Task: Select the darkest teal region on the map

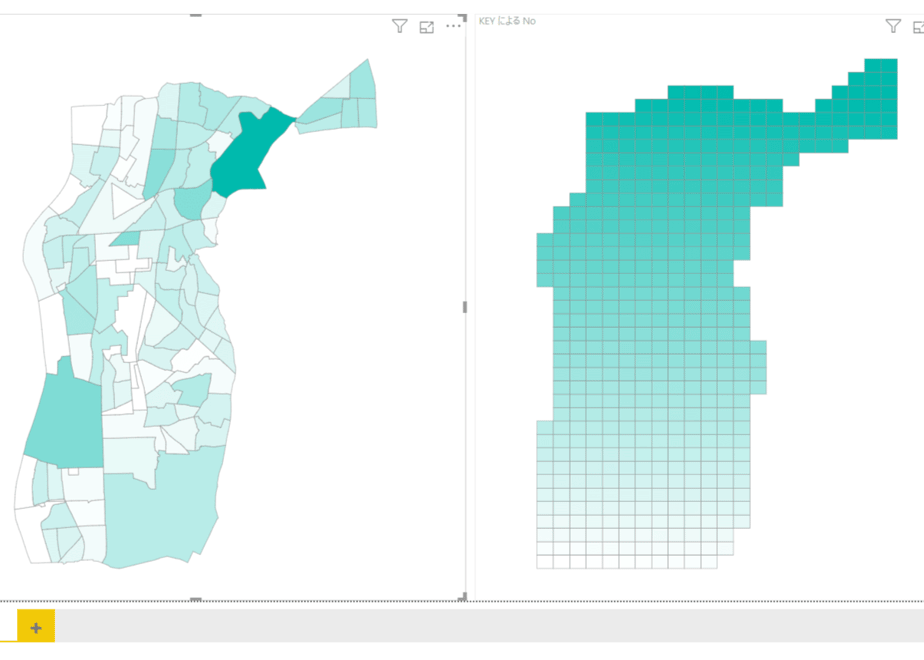Action: (248, 156)
